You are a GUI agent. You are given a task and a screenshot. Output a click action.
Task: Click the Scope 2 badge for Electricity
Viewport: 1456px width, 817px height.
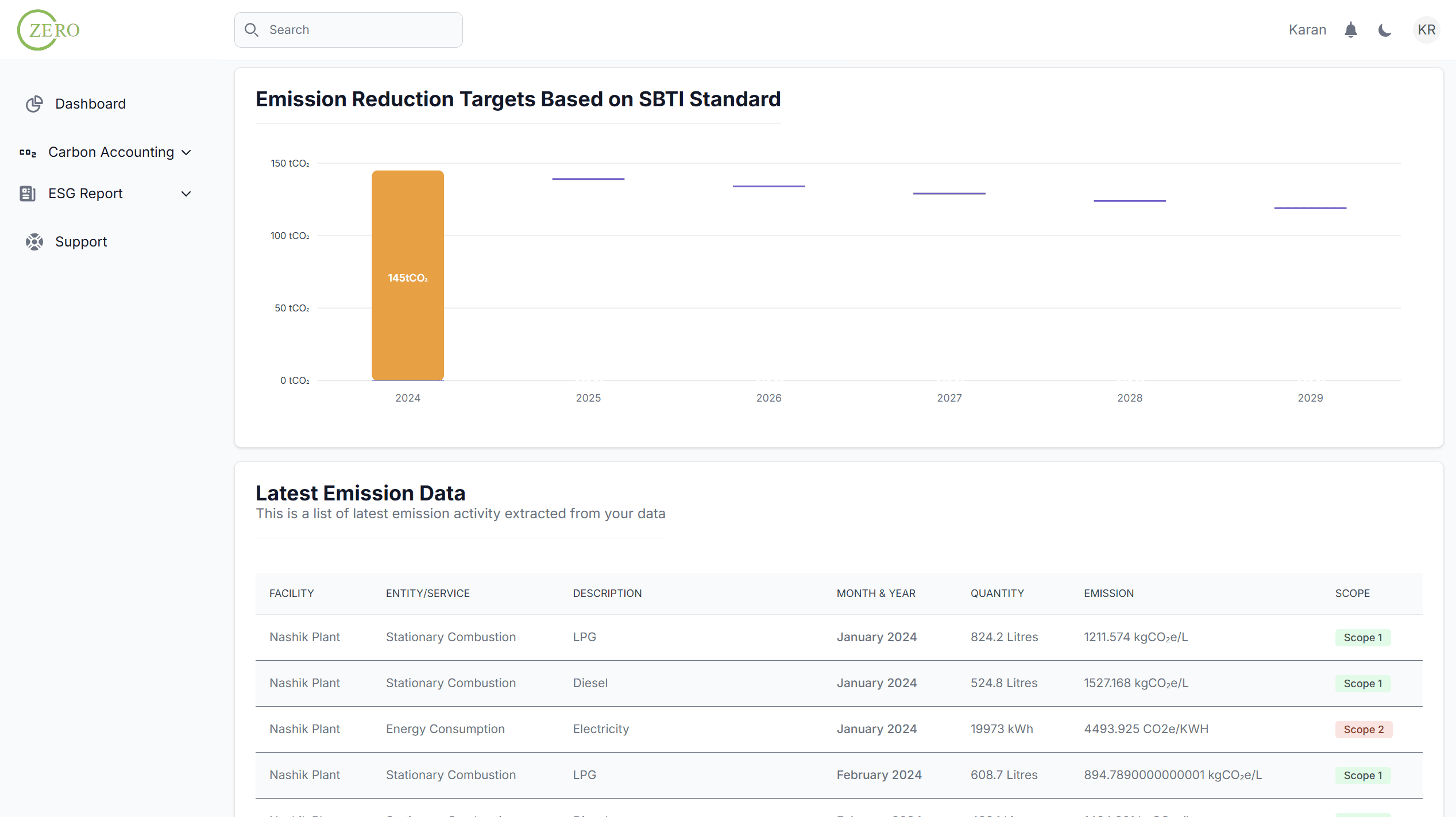[x=1364, y=730]
